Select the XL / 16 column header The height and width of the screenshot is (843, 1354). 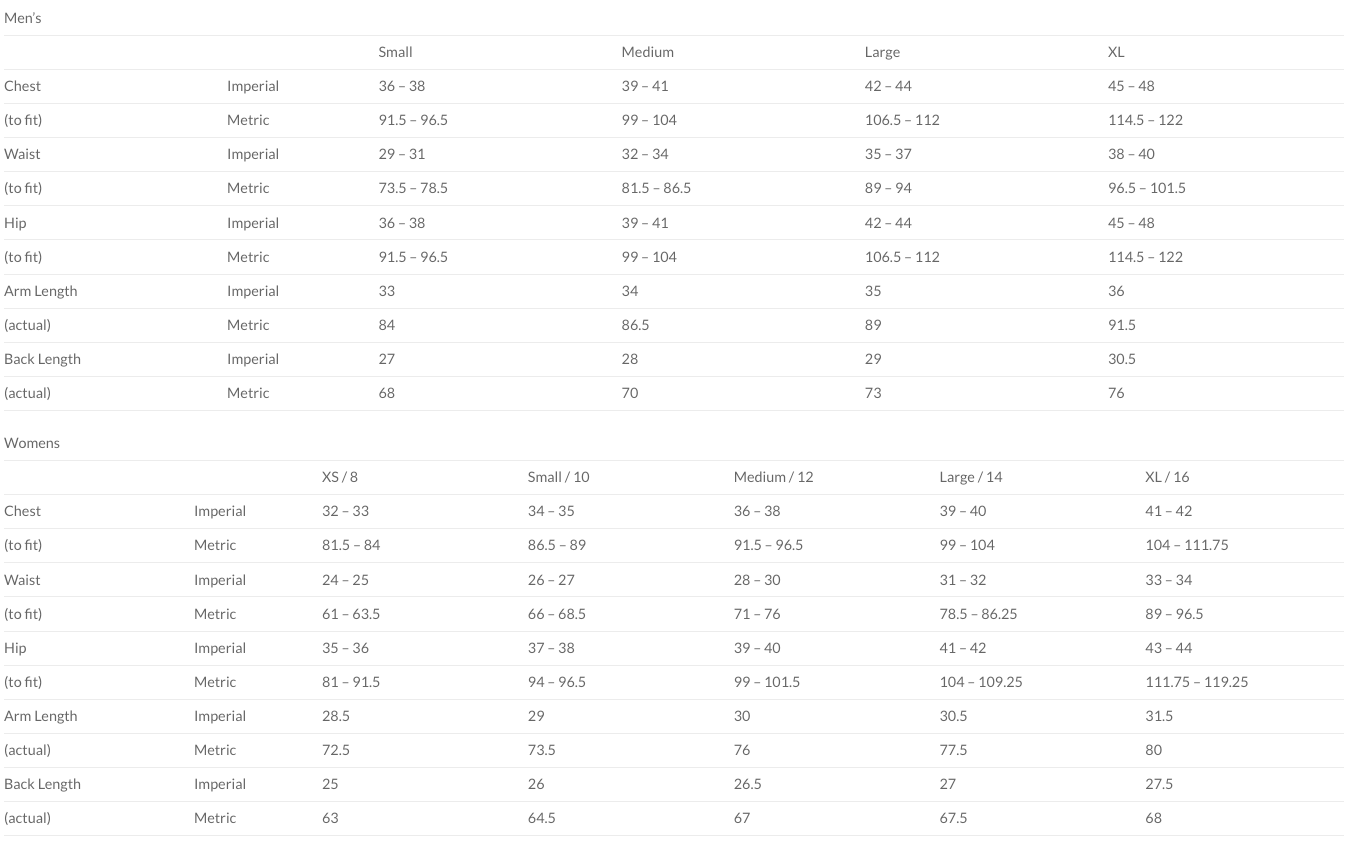point(1167,477)
